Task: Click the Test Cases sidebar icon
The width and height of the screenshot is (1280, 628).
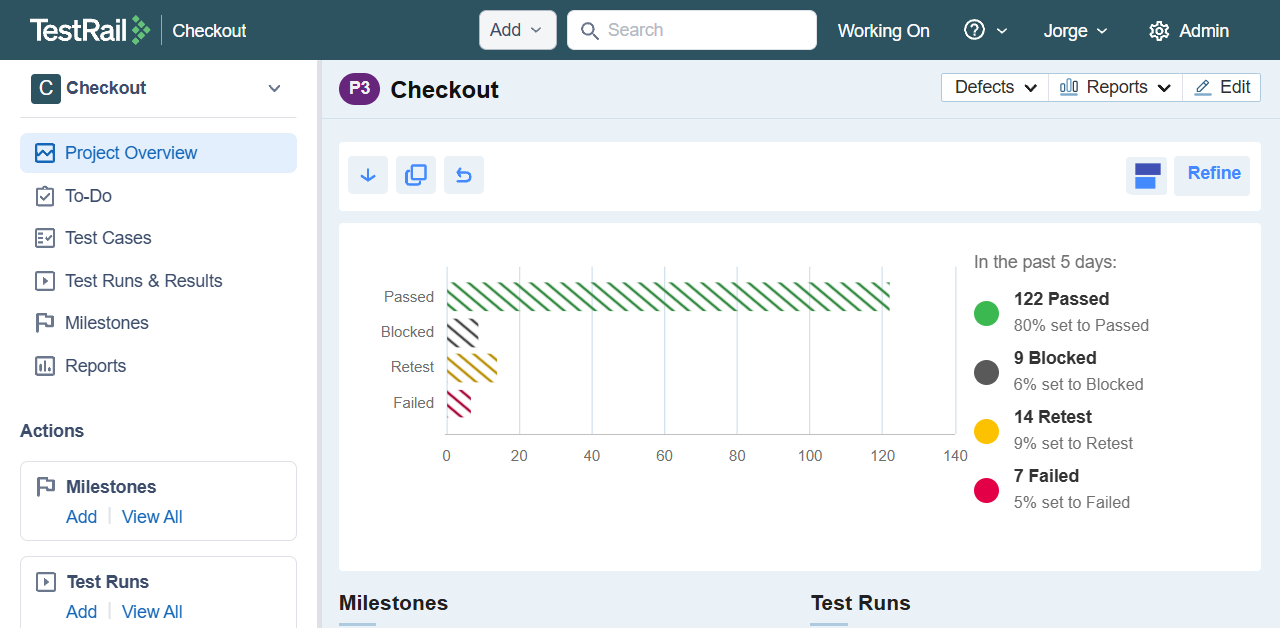Action: pyautogui.click(x=45, y=237)
